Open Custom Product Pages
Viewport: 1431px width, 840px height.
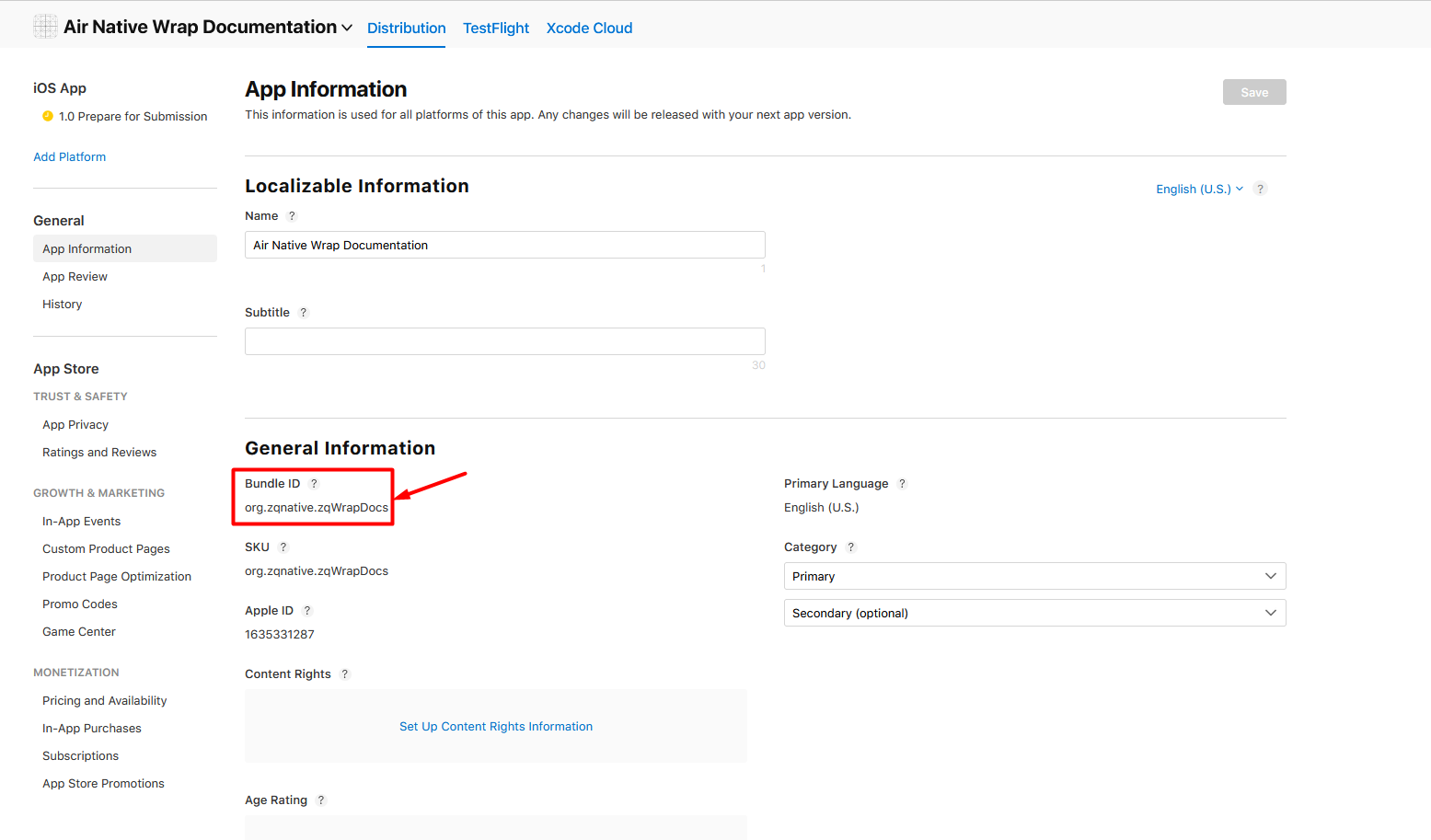click(106, 549)
